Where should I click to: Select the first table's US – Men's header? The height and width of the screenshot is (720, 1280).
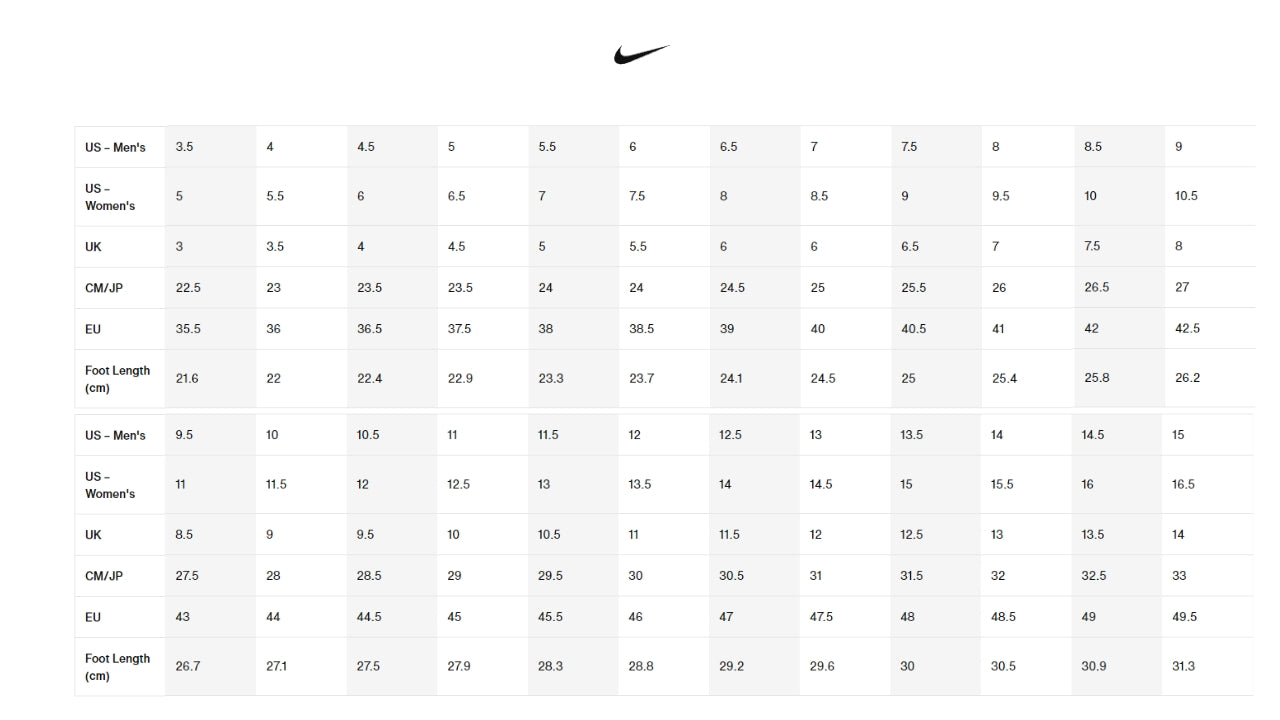[x=115, y=147]
